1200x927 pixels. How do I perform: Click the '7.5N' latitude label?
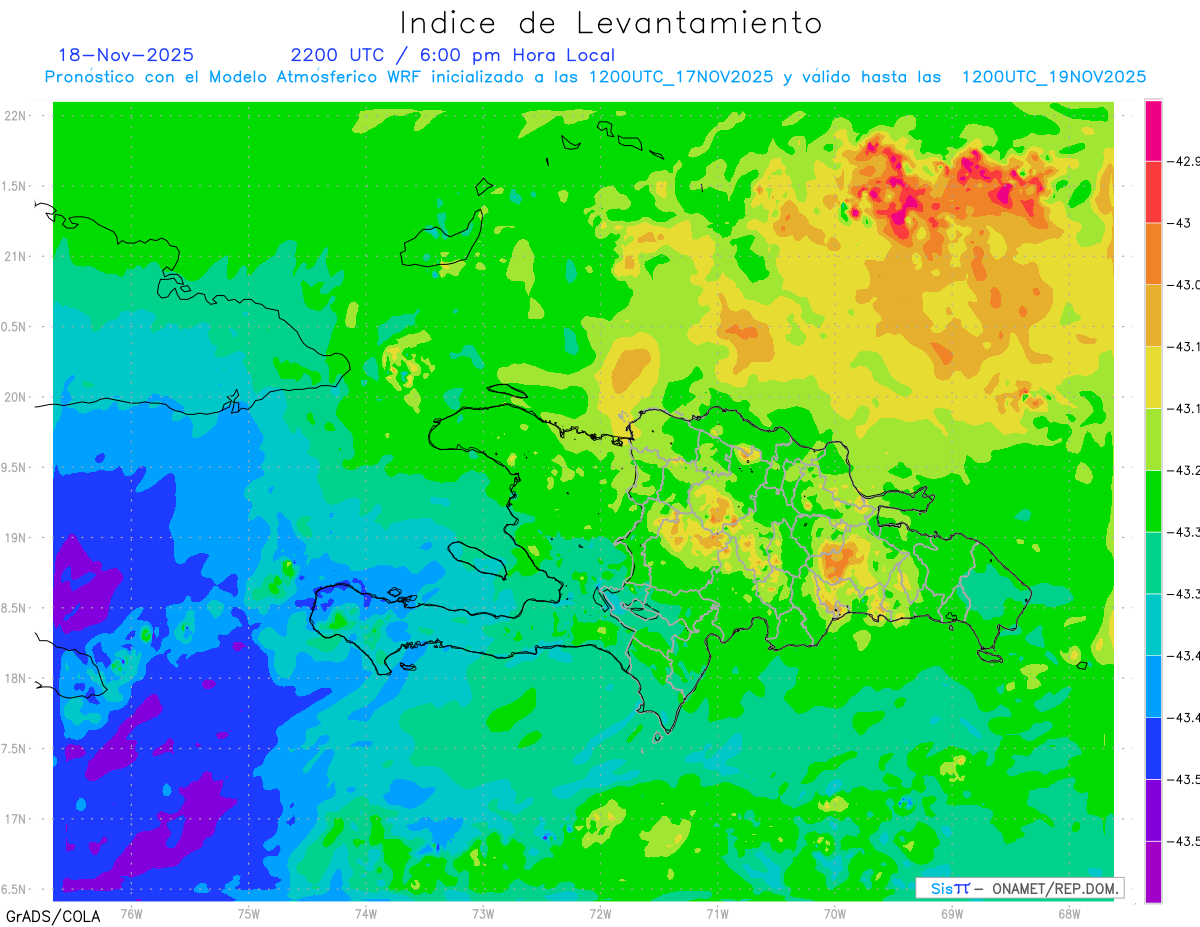15,749
